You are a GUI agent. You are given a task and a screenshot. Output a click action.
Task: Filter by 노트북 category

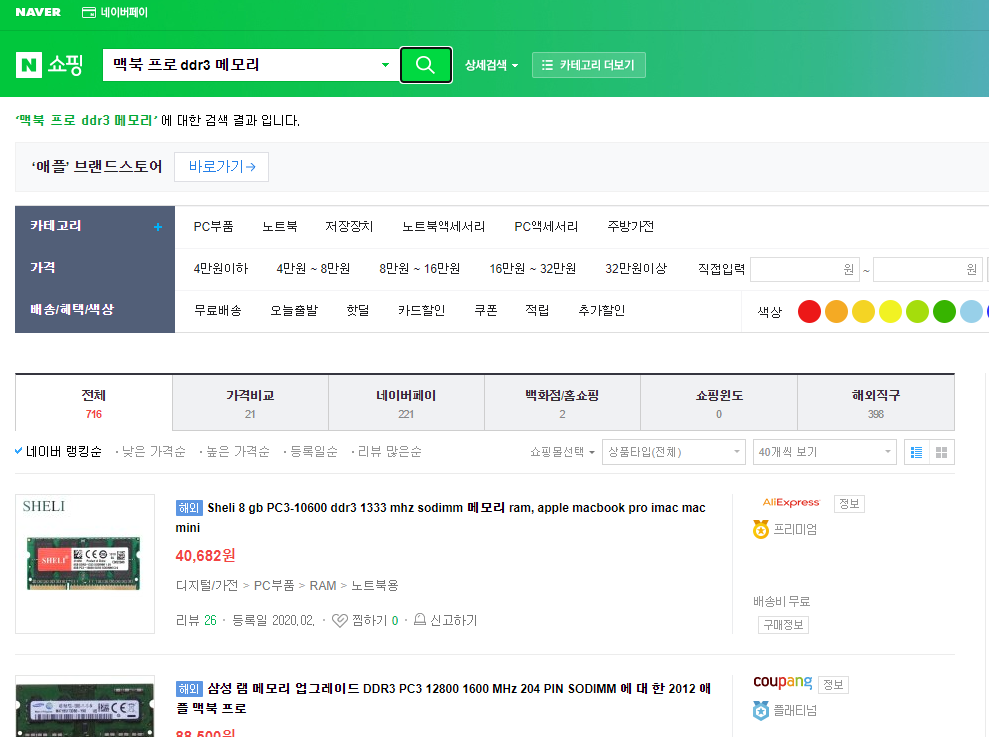[x=279, y=227]
